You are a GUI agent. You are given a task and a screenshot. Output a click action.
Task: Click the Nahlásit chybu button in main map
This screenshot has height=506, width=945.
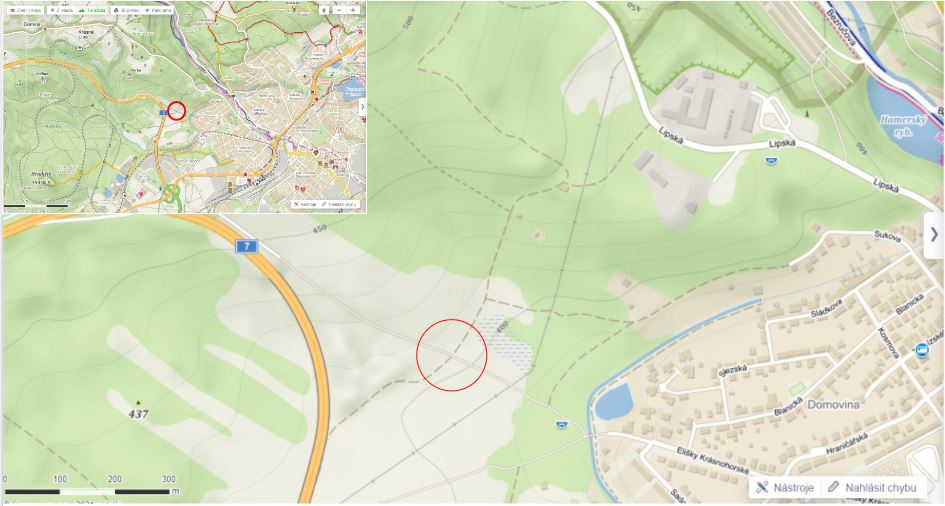(873, 487)
